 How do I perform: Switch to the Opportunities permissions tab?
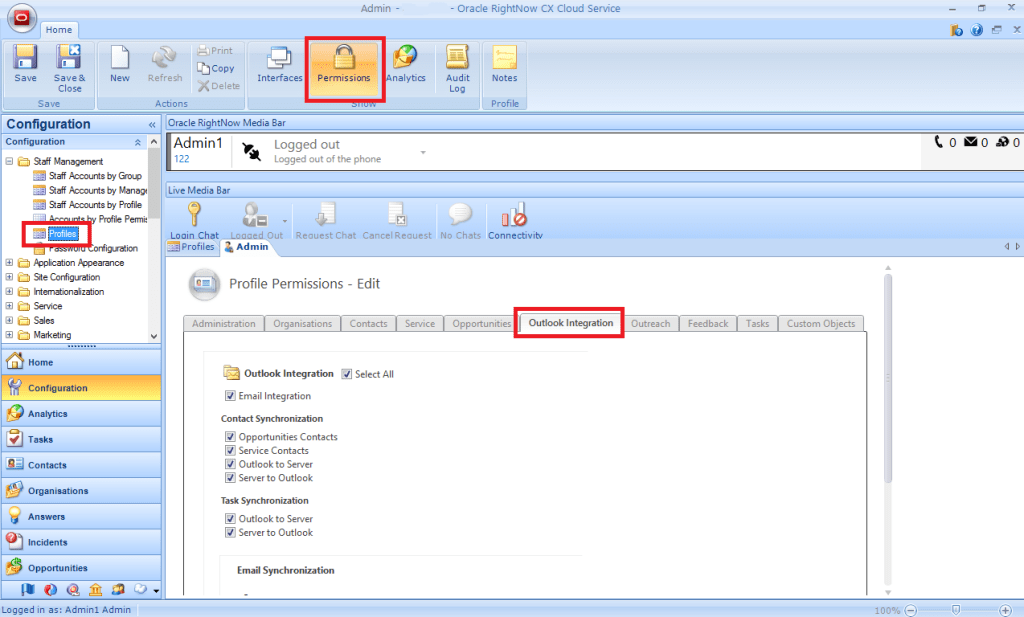tap(482, 324)
